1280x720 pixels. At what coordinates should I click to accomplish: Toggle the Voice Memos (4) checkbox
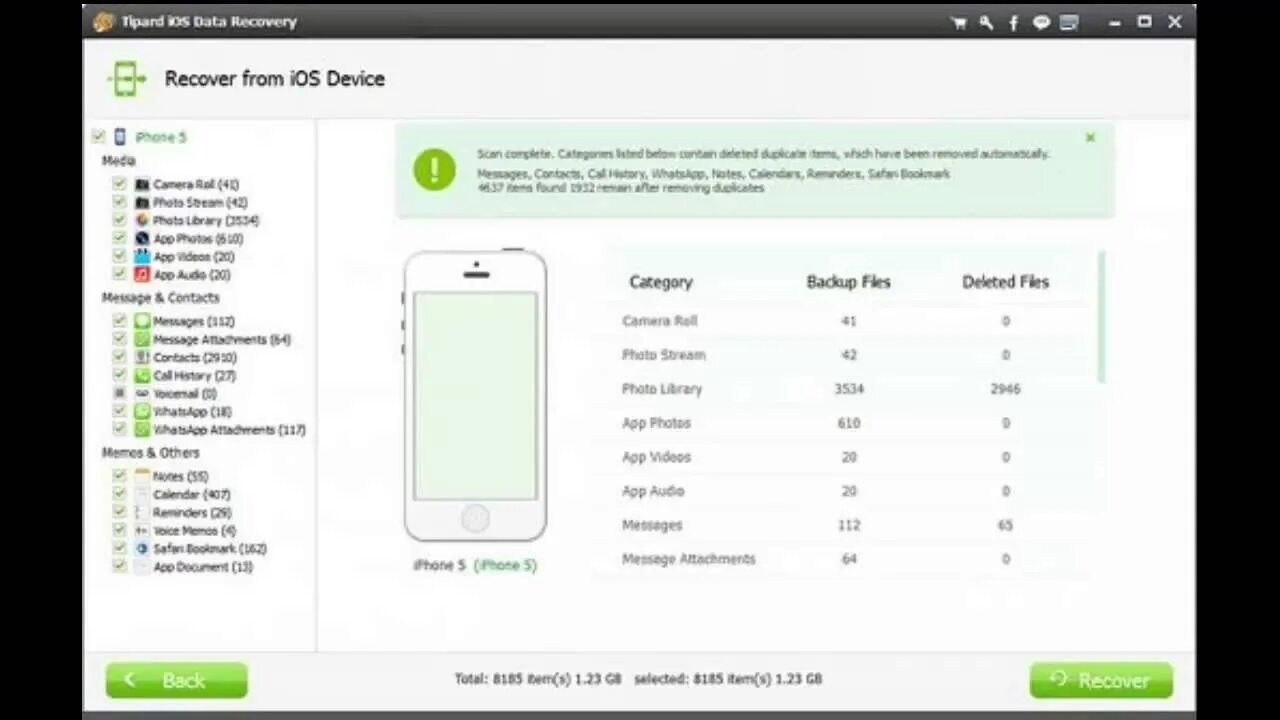click(120, 531)
